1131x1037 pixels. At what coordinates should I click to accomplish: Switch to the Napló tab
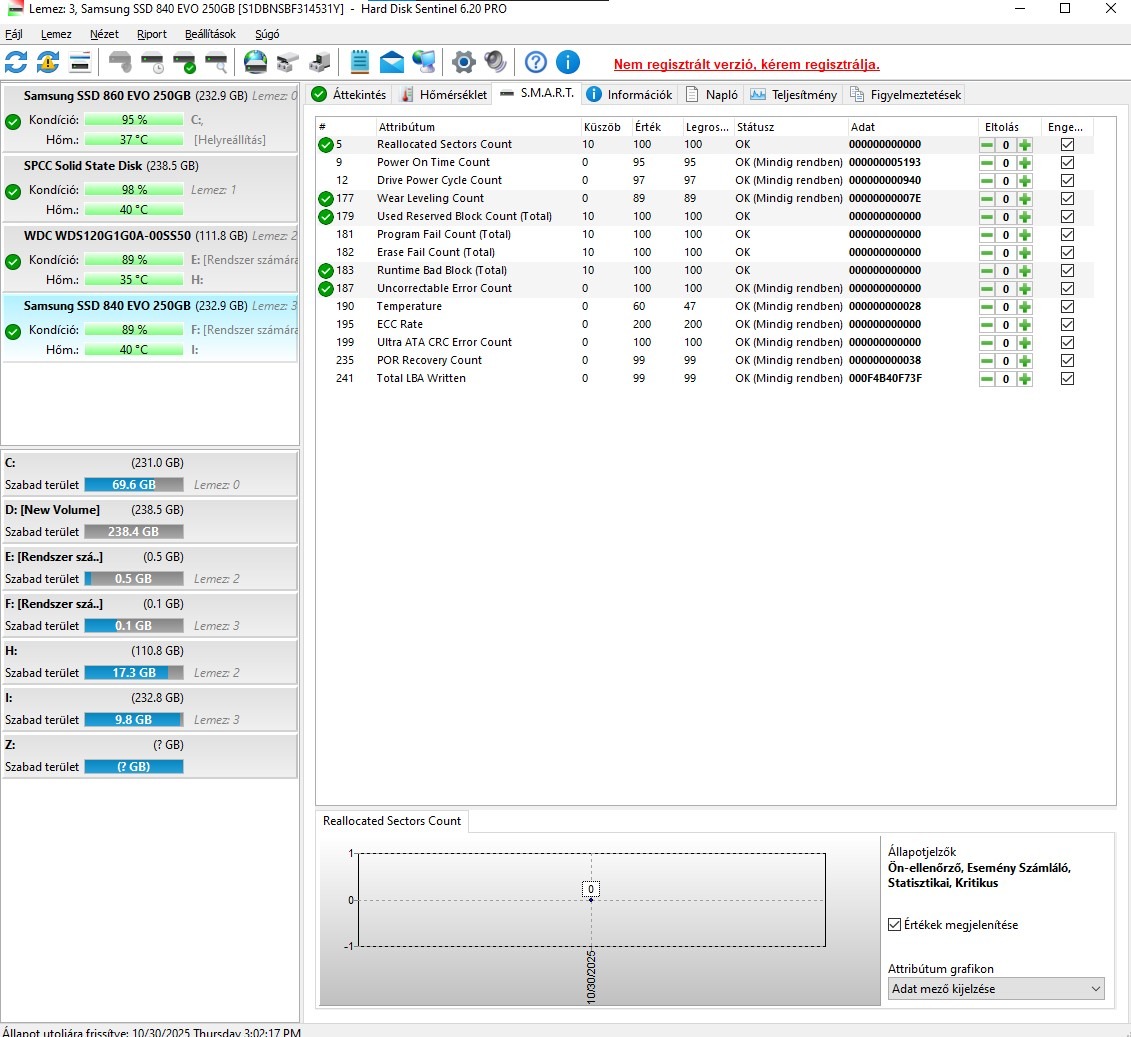coord(712,94)
